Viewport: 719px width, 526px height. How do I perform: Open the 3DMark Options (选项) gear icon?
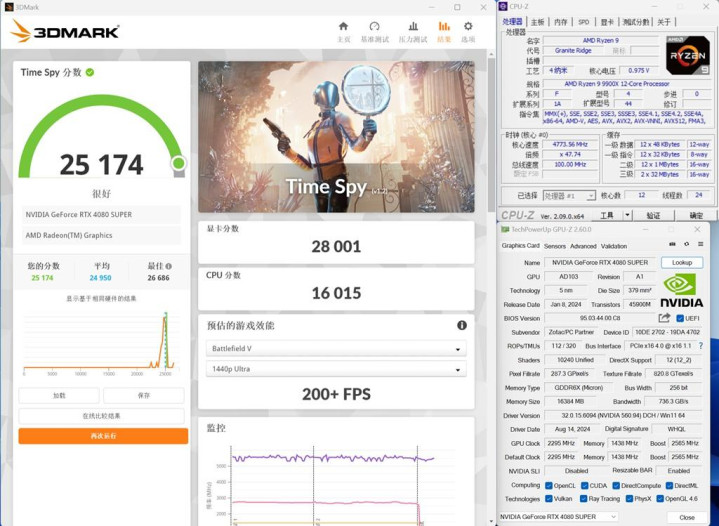[468, 26]
